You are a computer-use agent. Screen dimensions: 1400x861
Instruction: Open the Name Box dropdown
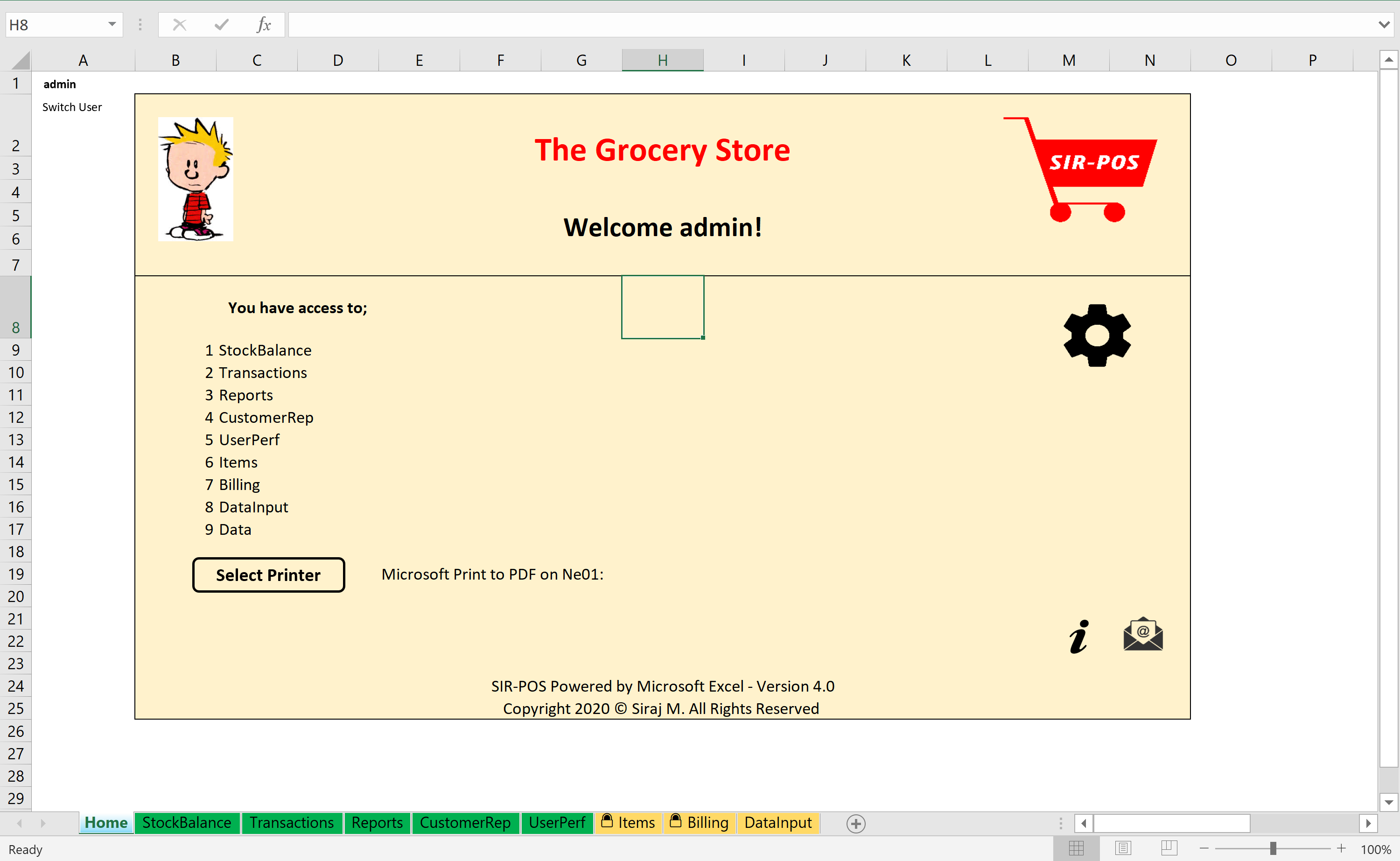112,24
